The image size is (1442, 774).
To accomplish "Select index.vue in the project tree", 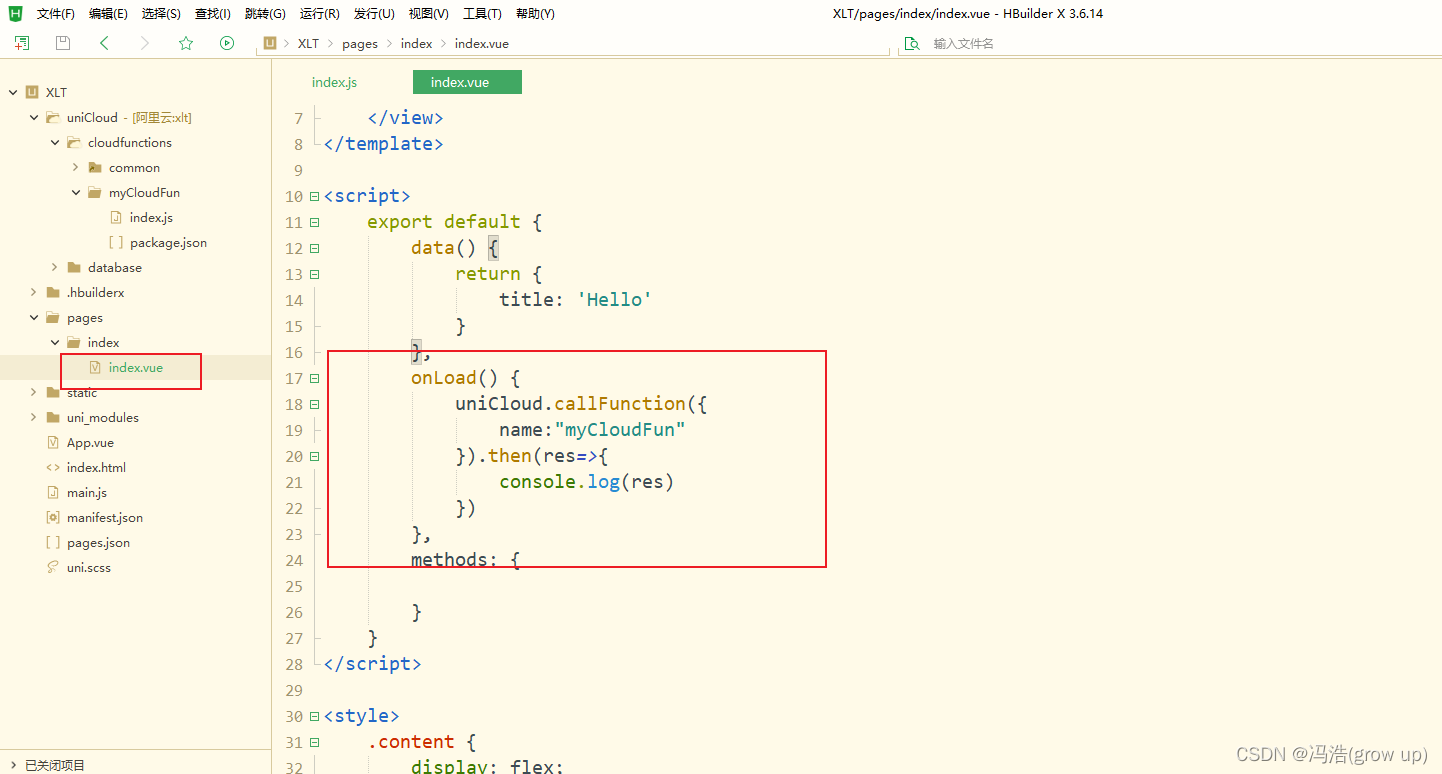I will pos(135,367).
